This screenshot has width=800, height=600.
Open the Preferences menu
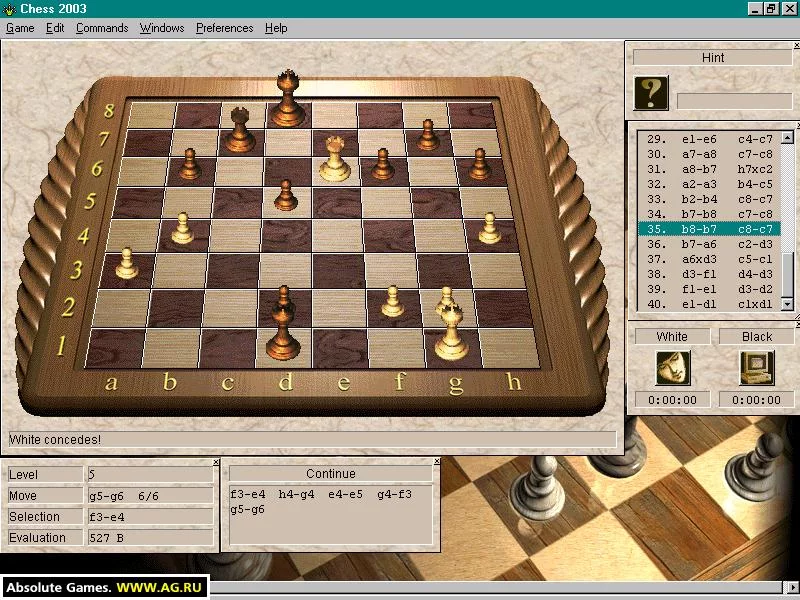224,28
